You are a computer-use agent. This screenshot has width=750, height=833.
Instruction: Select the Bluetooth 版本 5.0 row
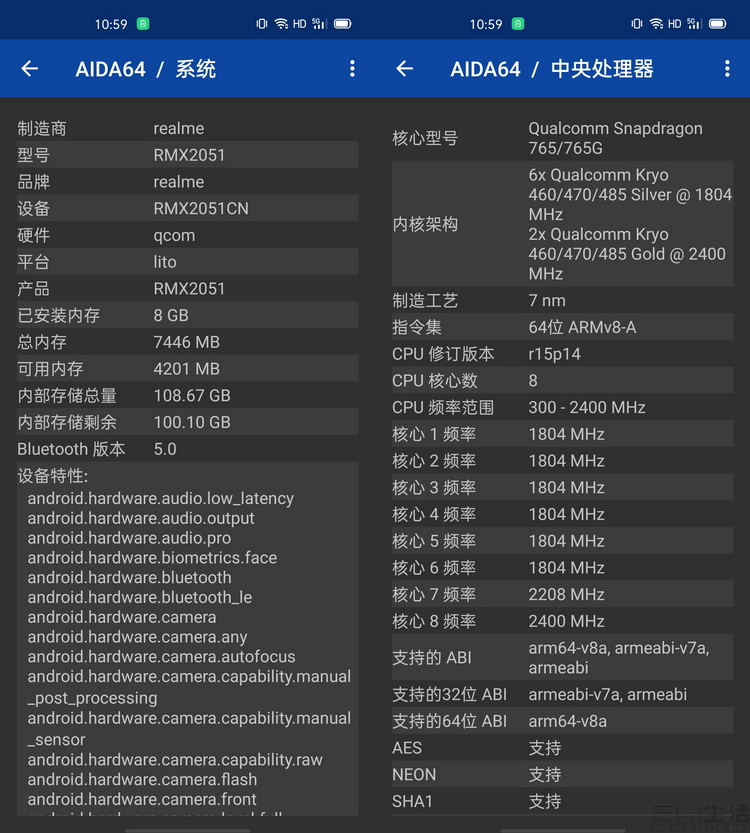(188, 449)
